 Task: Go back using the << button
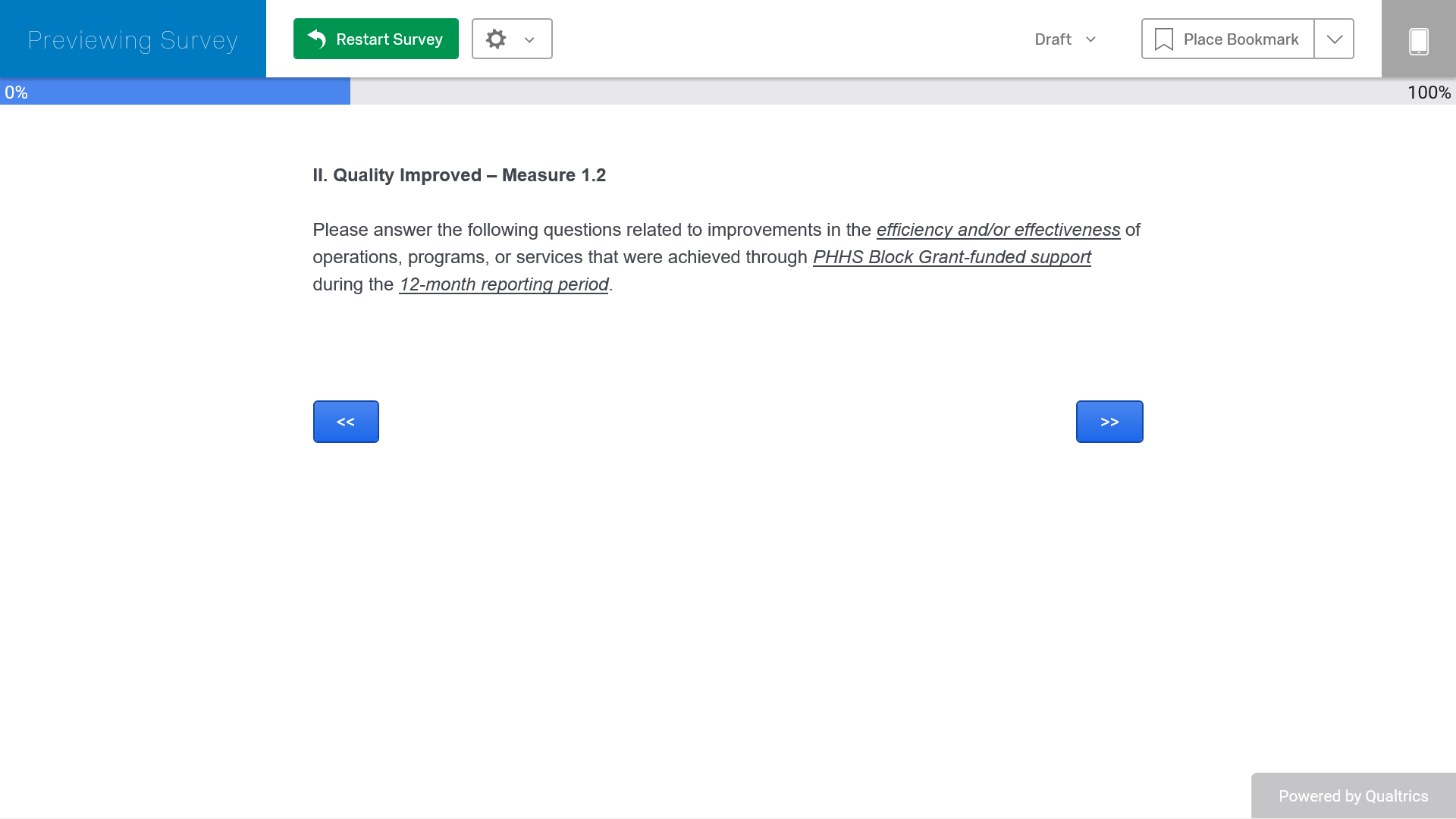(346, 422)
